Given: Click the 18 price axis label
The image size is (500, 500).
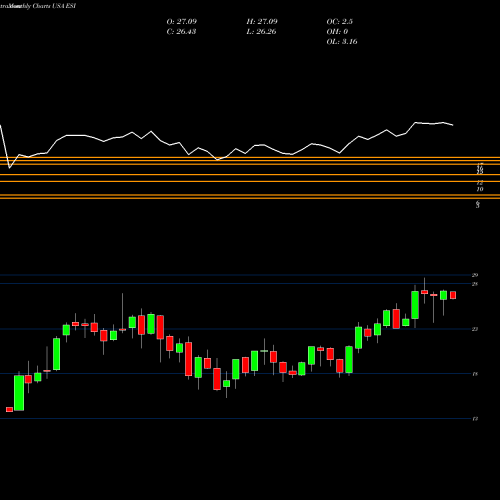Looking at the screenshot, I should point(475,374).
